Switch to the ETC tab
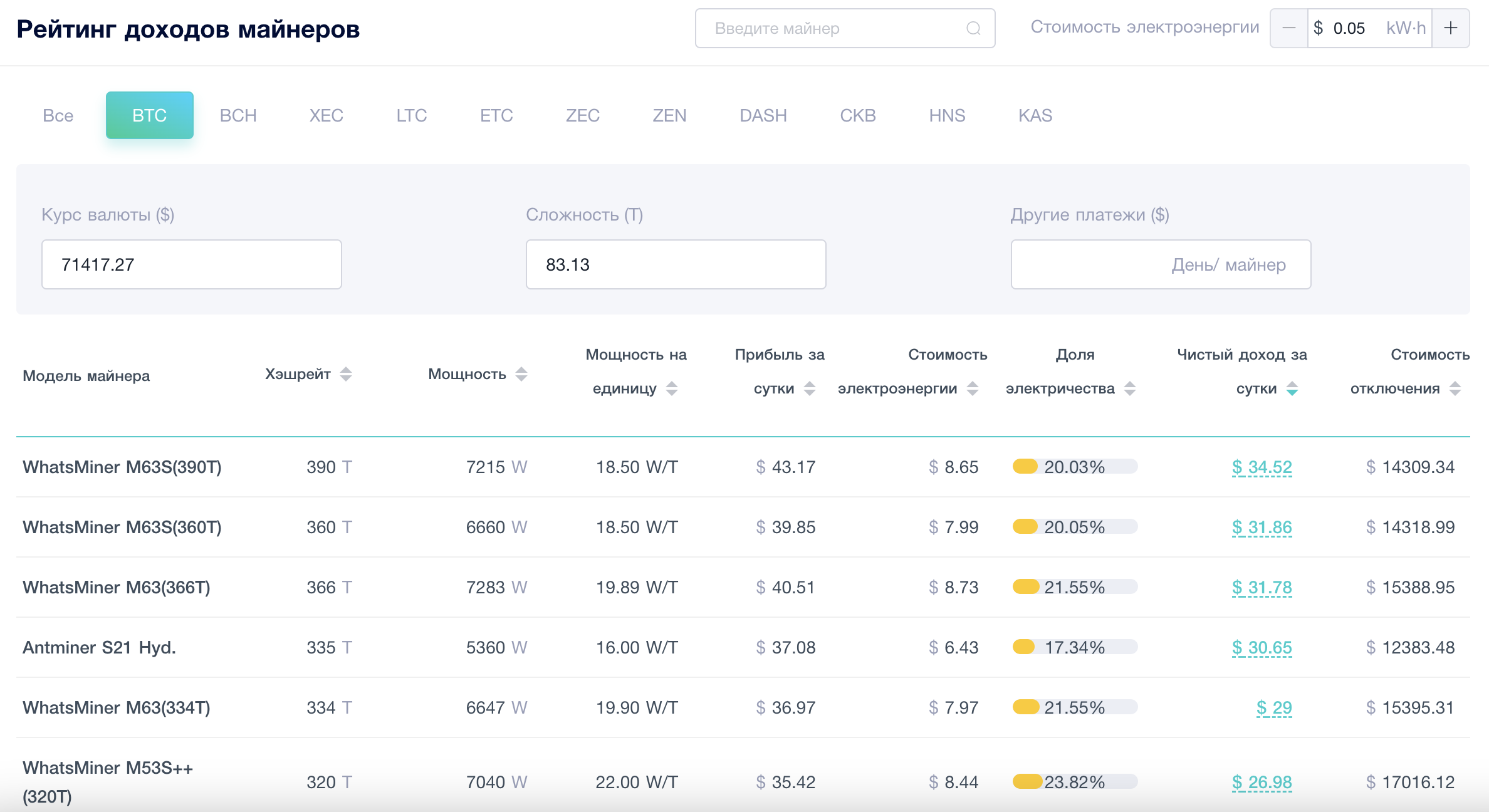 tap(496, 115)
